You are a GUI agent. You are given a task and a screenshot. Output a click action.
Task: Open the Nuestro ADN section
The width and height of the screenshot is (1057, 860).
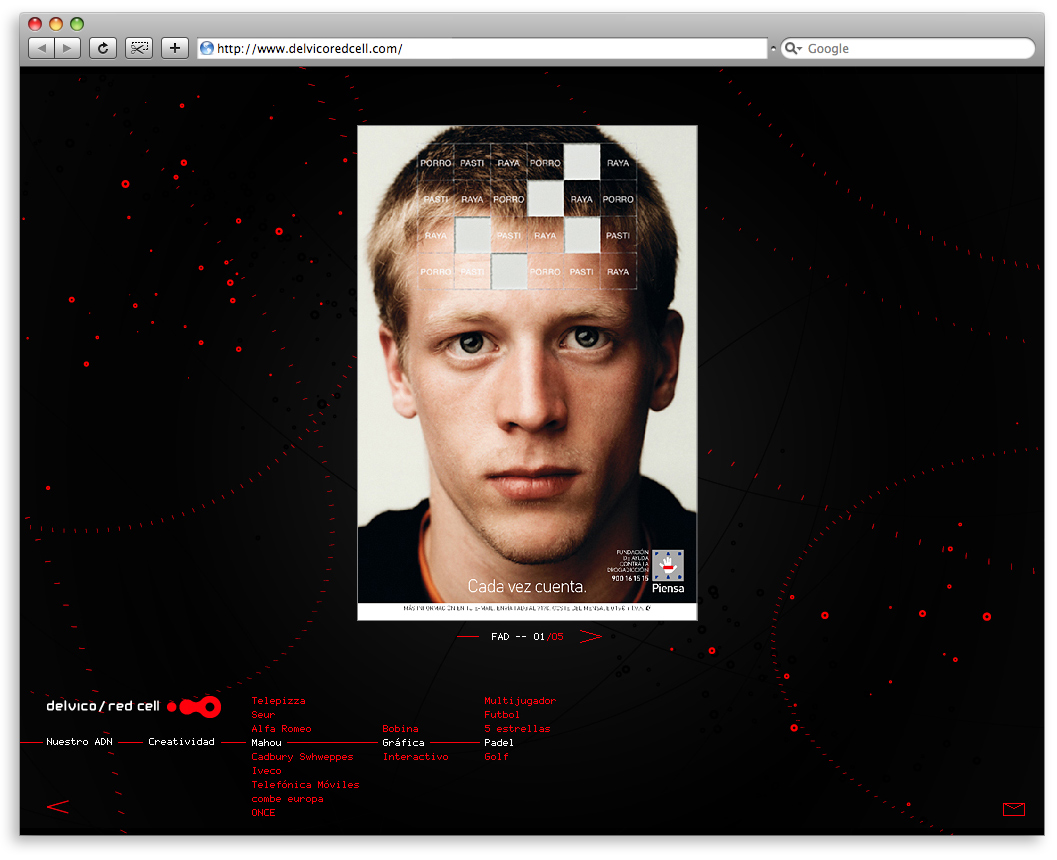click(80, 742)
